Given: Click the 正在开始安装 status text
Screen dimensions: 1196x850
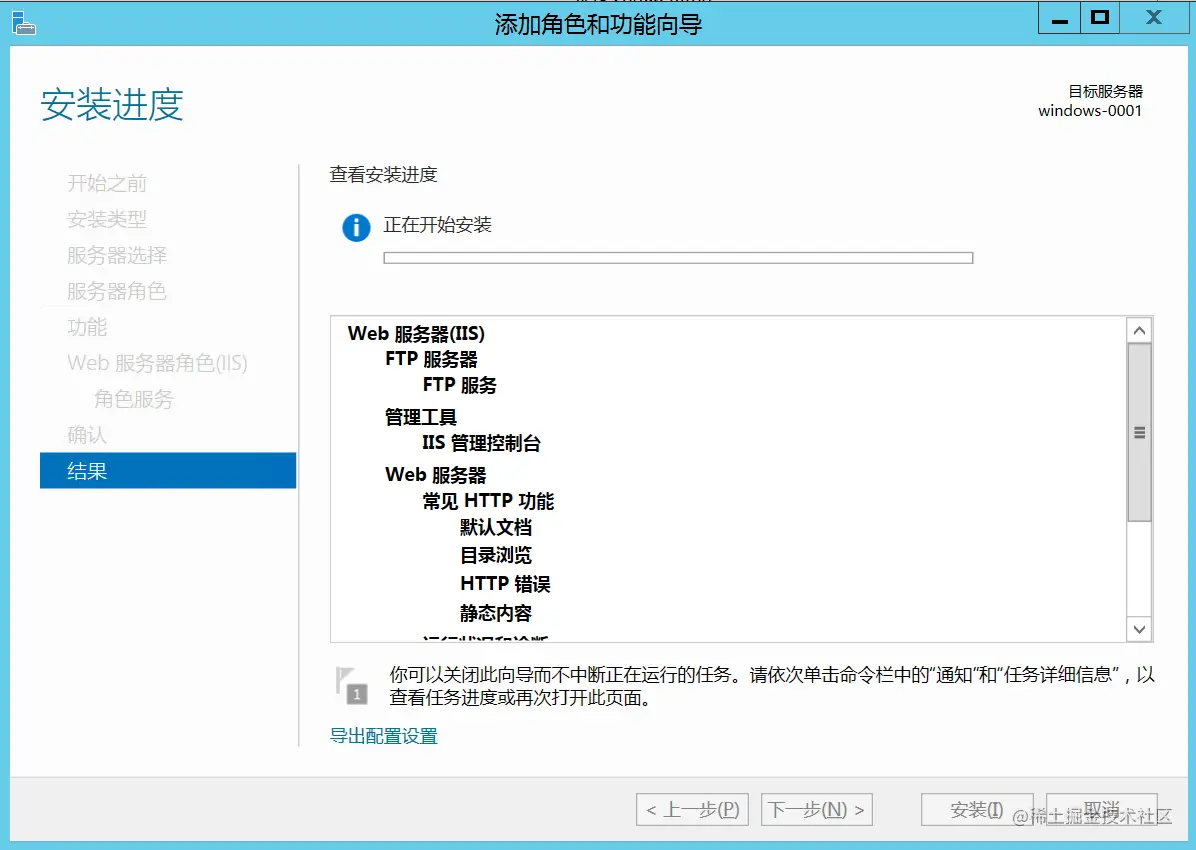Looking at the screenshot, I should [x=437, y=225].
